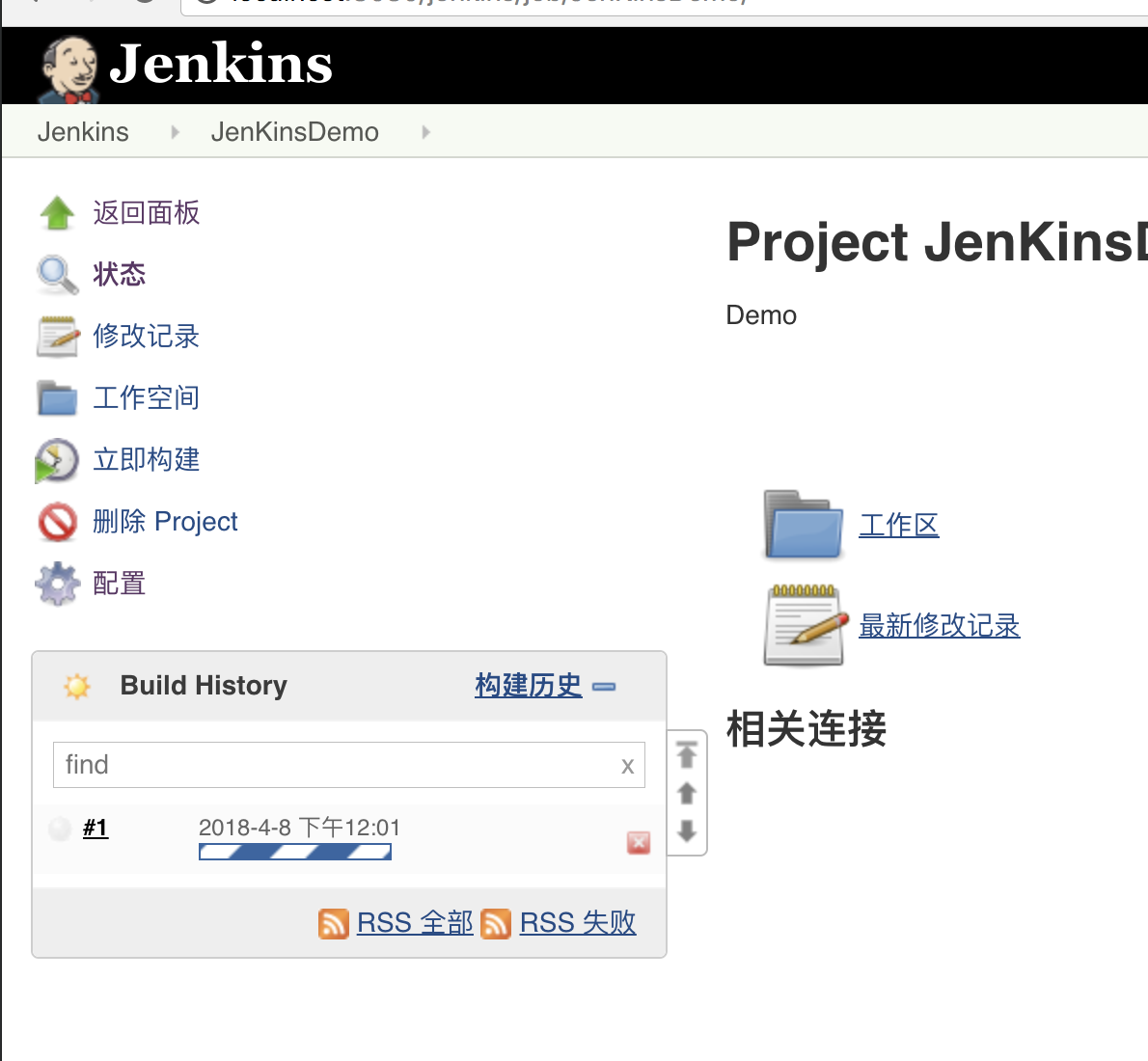Open the 配置 configuration link
This screenshot has width=1148, height=1061.
(x=120, y=584)
